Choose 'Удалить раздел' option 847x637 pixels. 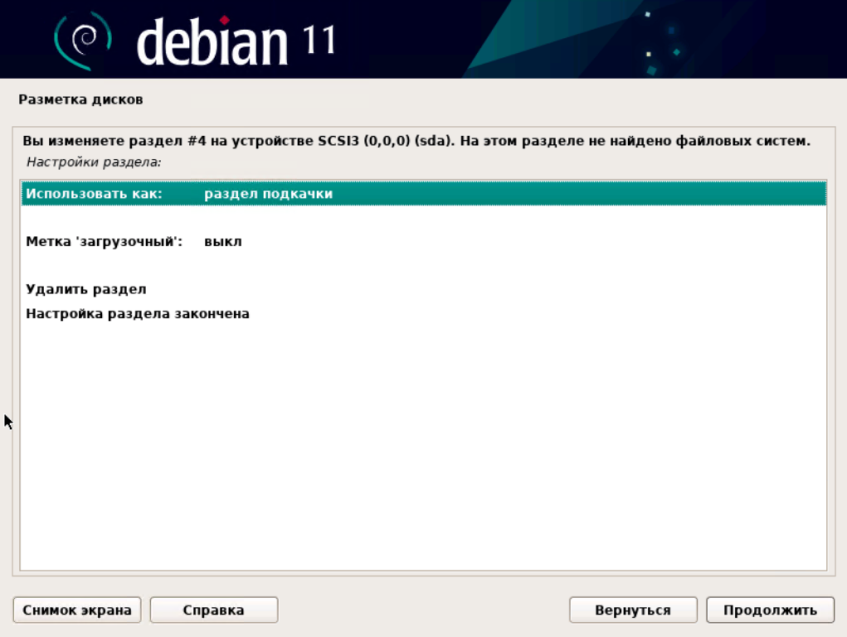coord(424,289)
